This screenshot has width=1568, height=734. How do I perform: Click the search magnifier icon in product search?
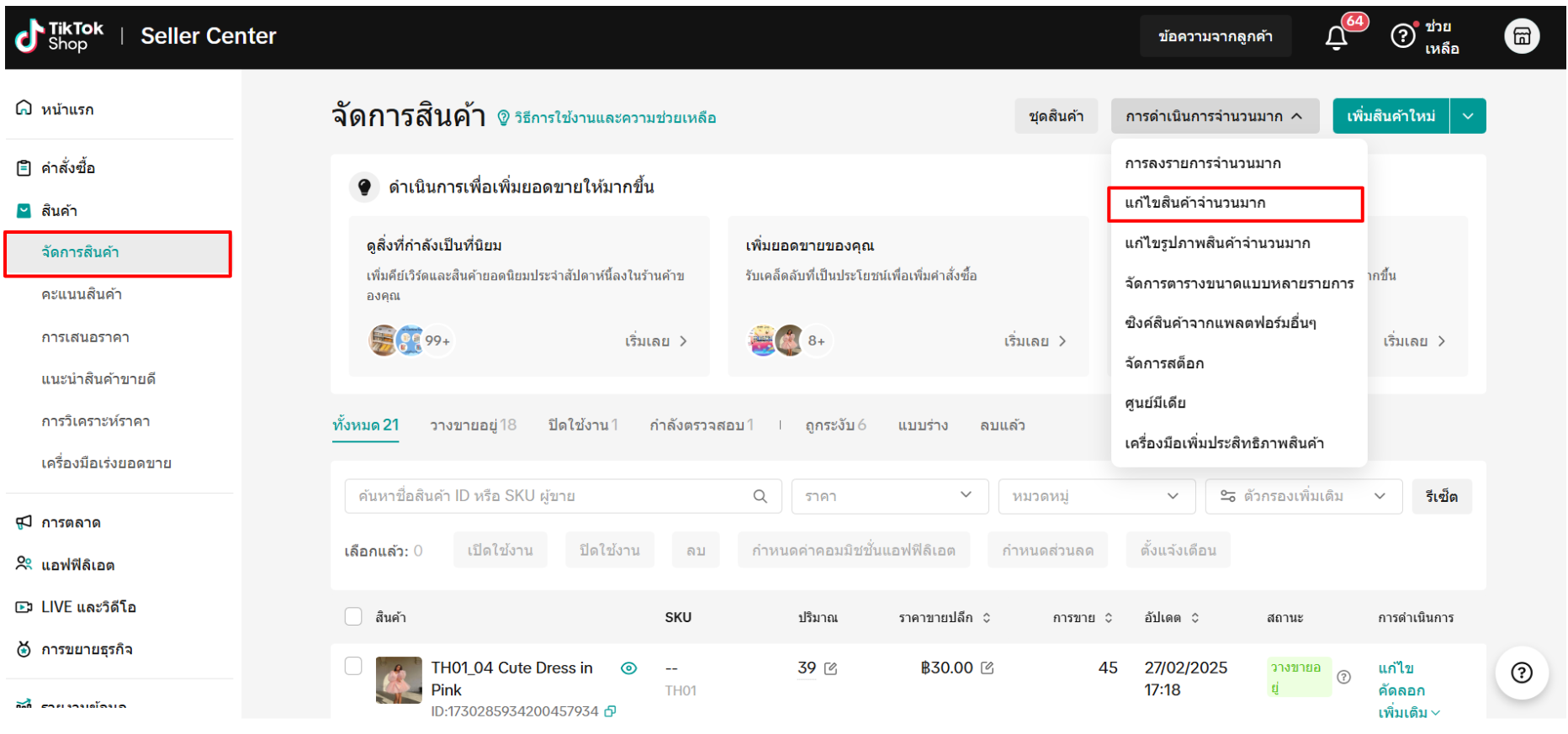click(760, 496)
